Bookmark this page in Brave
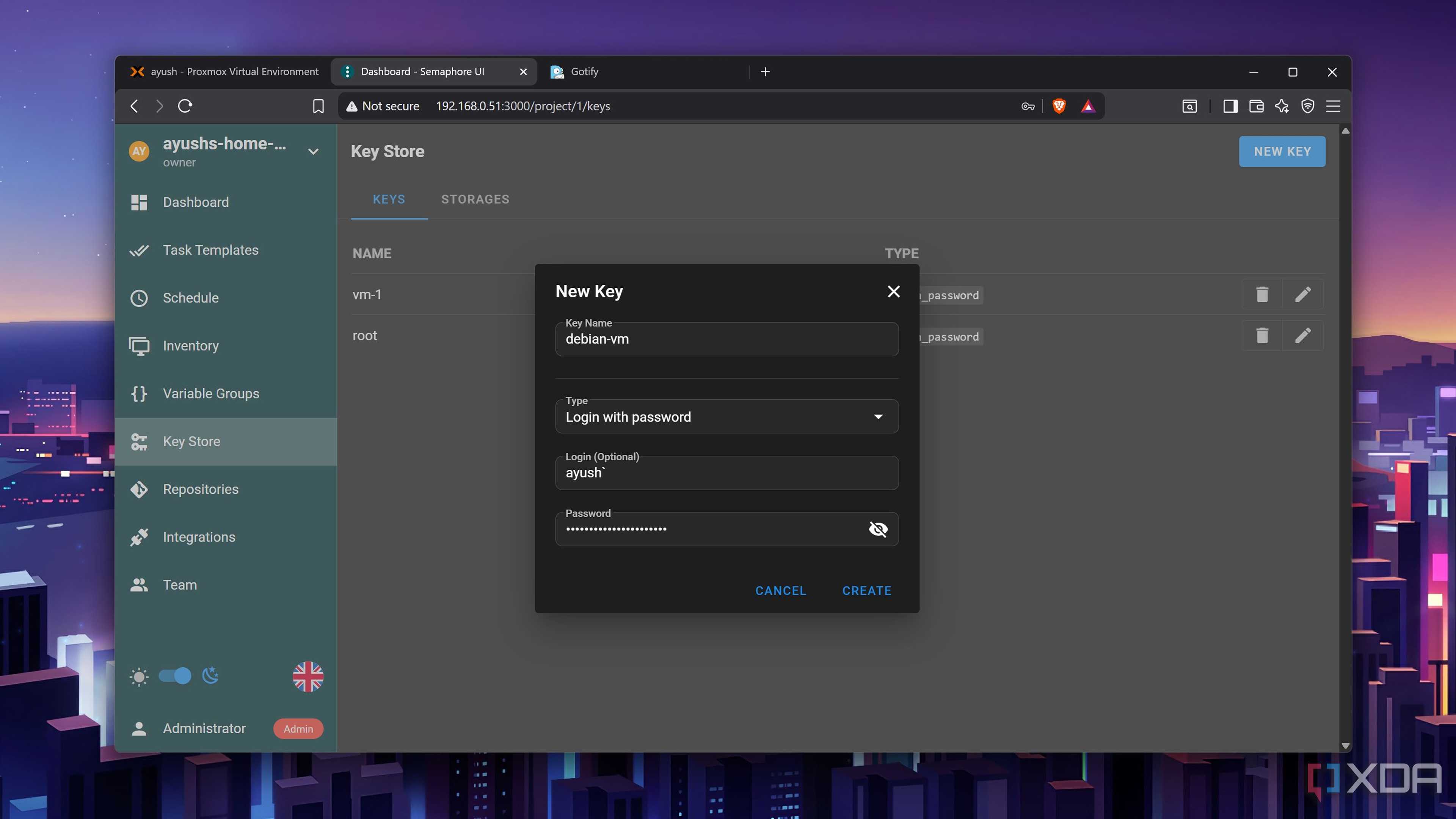The height and width of the screenshot is (819, 1456). tap(318, 106)
